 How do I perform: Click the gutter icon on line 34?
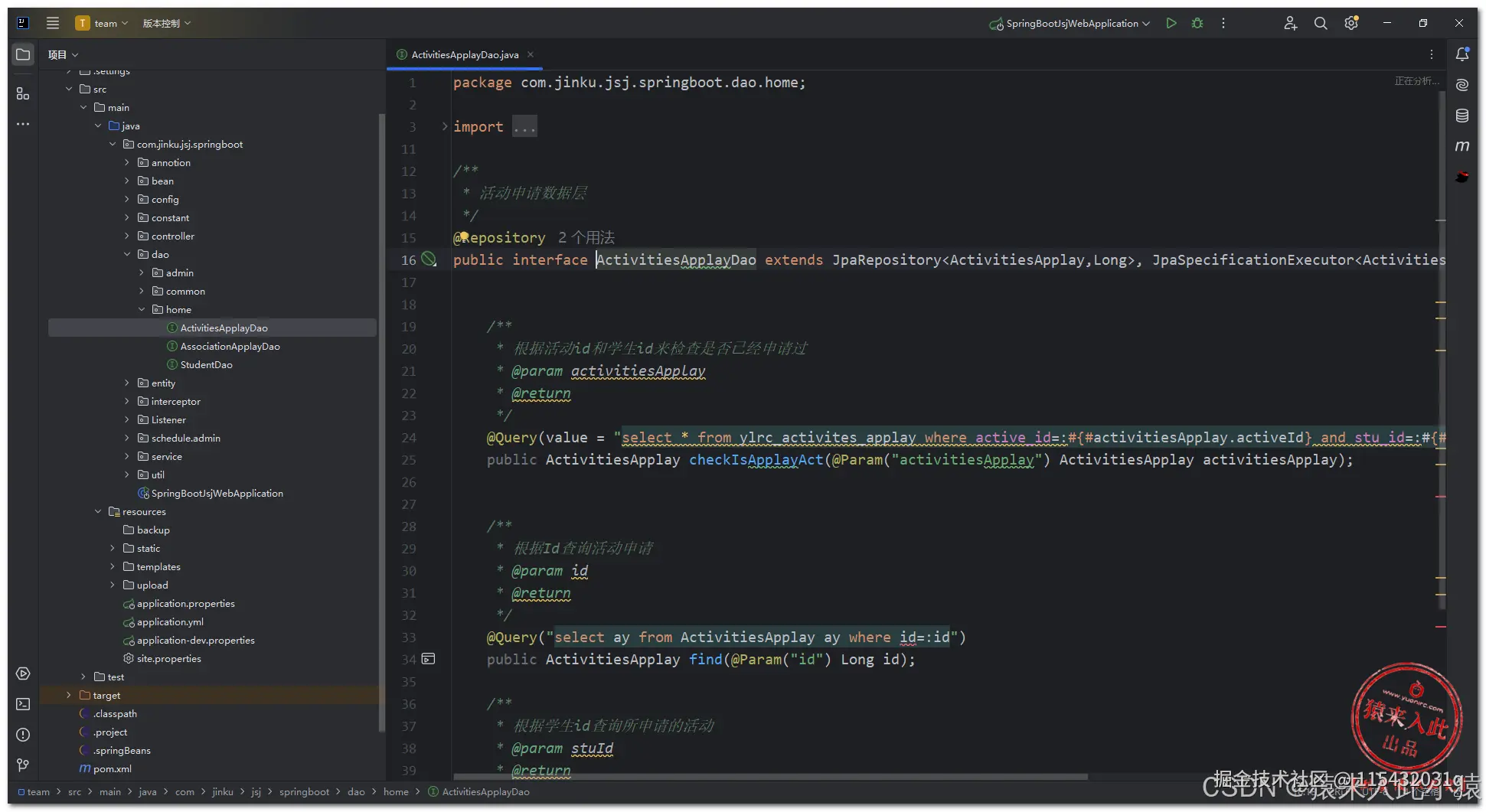[429, 659]
